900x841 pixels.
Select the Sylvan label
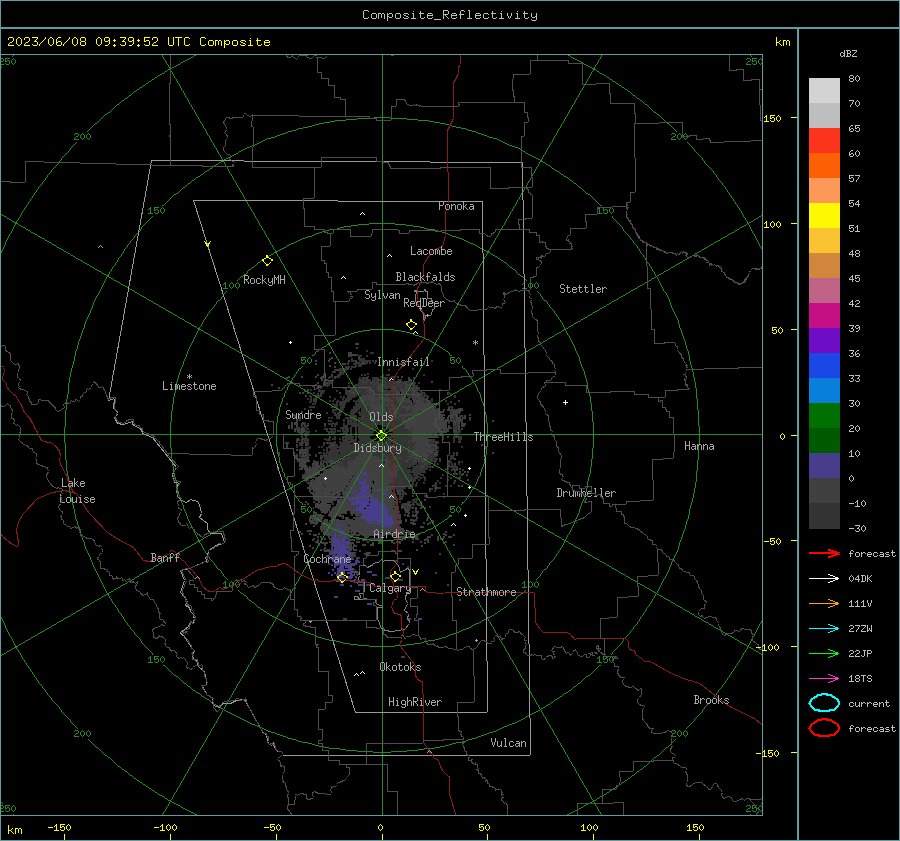(382, 295)
